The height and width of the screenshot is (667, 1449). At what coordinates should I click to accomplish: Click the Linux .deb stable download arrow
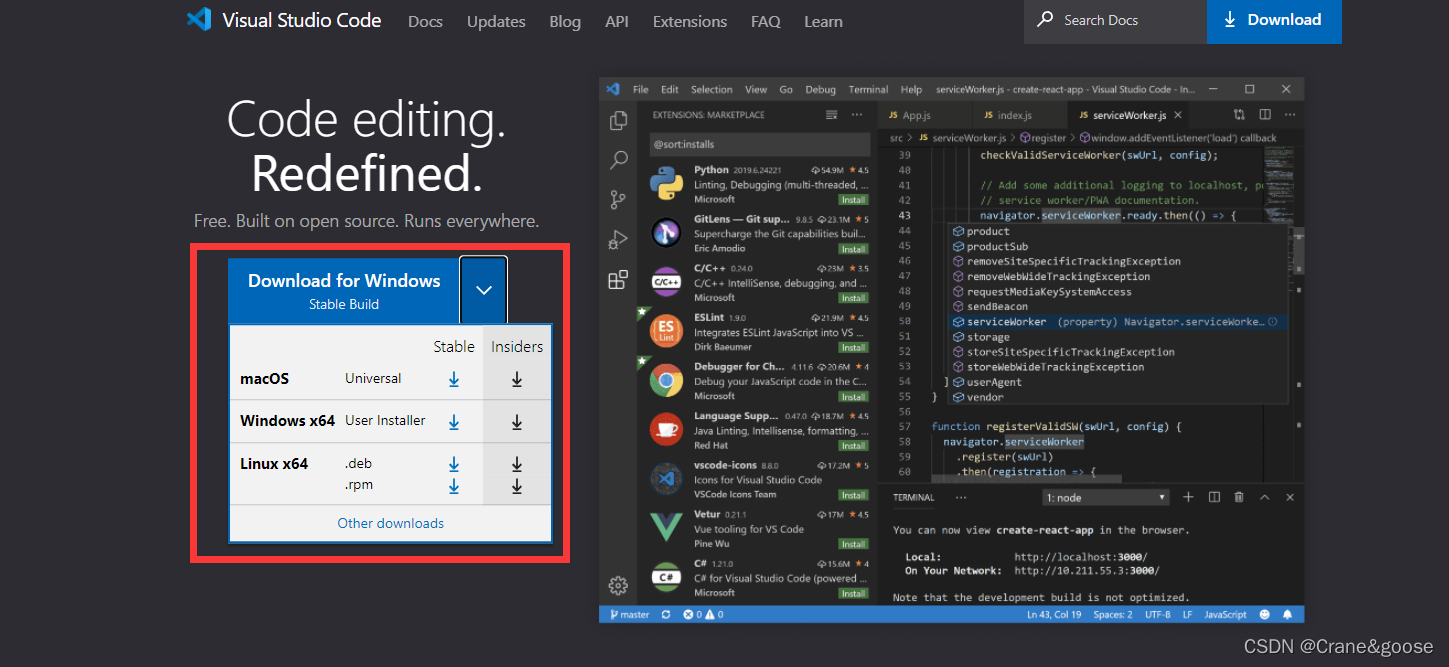click(454, 463)
